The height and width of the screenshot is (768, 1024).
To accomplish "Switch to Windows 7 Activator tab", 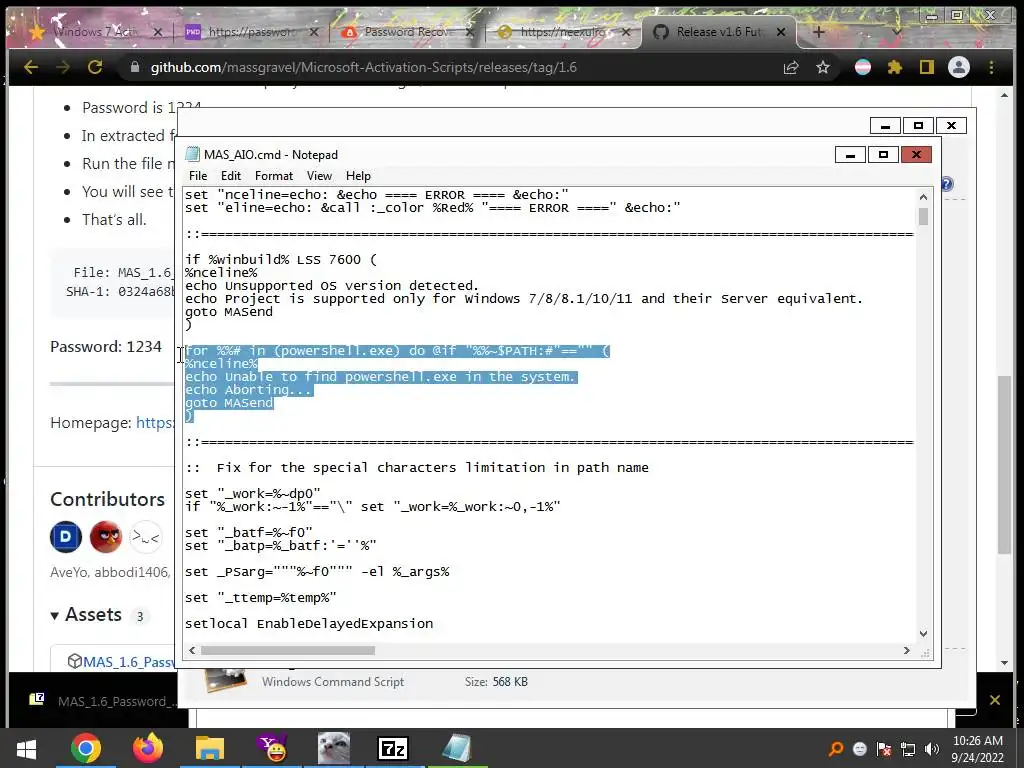I will coord(95,31).
